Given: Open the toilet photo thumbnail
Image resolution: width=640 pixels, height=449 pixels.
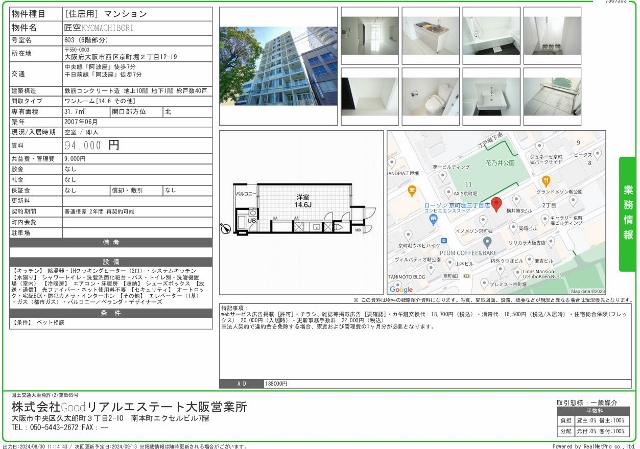Looking at the screenshot, I should (431, 97).
